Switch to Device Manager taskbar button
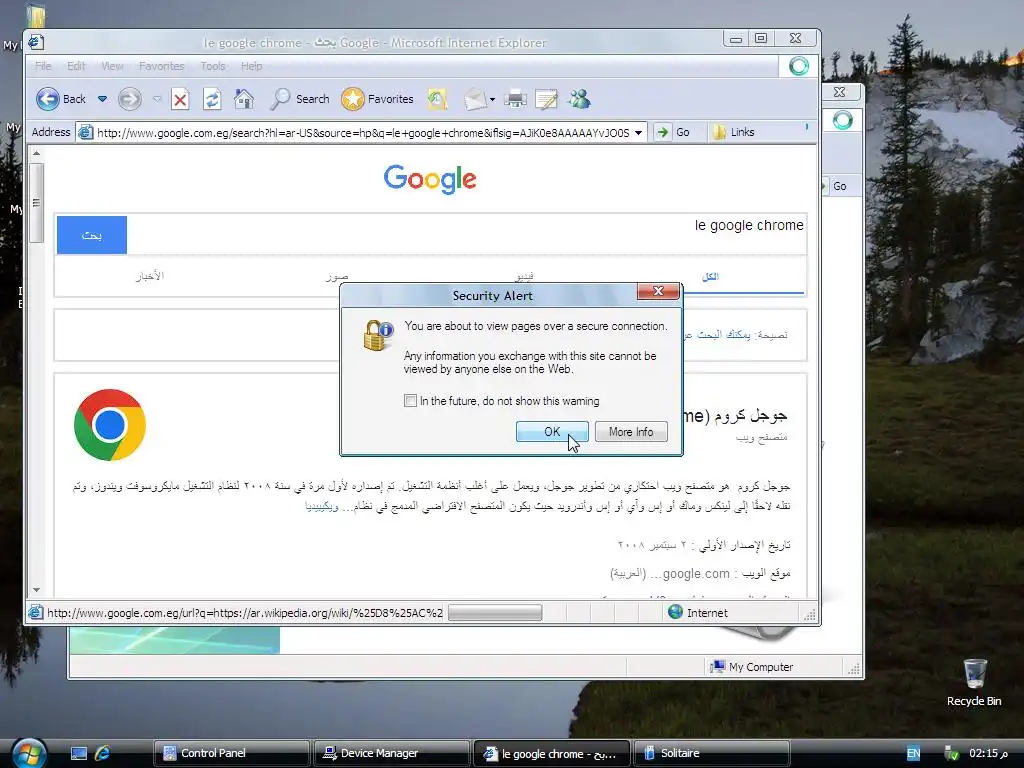The width and height of the screenshot is (1024, 768). click(x=391, y=753)
